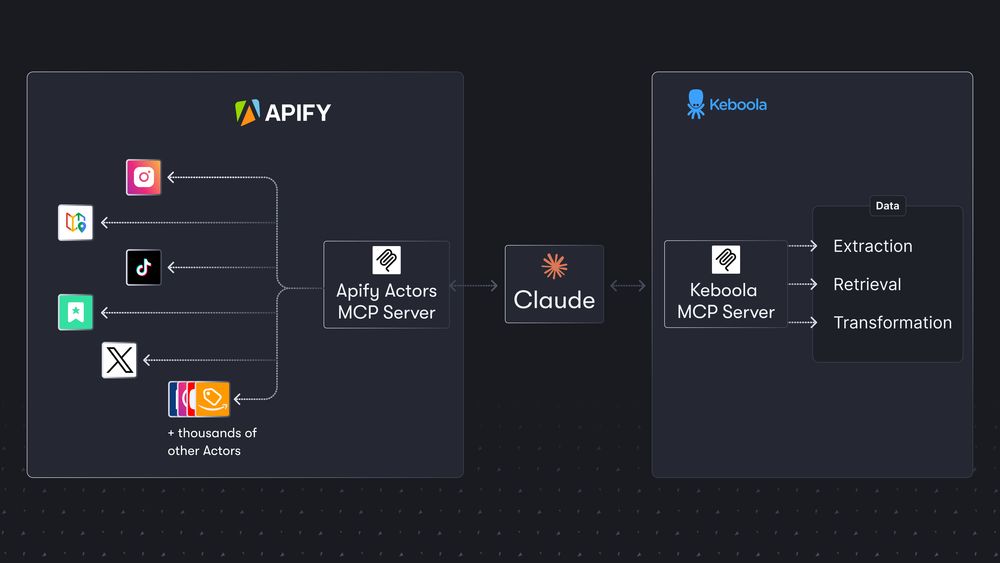Click the Claude label text
Viewport: 1000px width, 563px height.
click(554, 300)
